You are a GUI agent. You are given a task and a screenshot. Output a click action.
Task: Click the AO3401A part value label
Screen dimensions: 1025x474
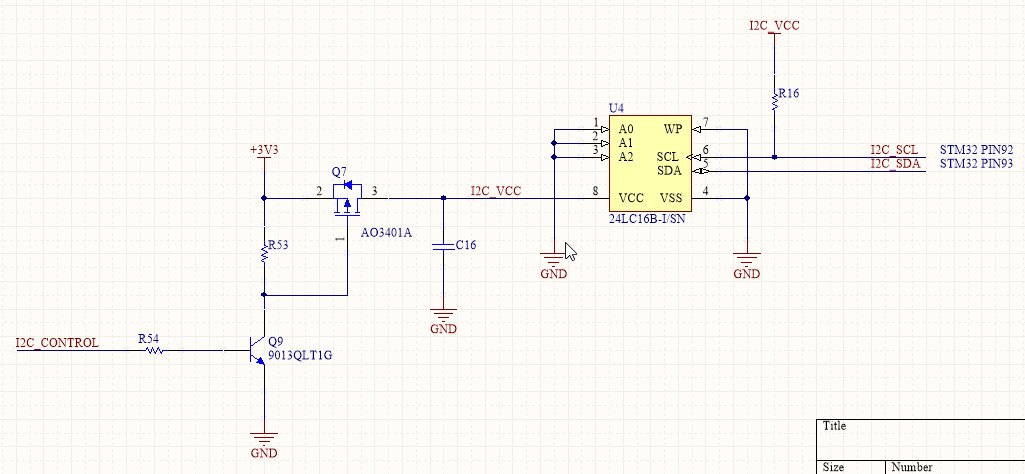pos(386,232)
